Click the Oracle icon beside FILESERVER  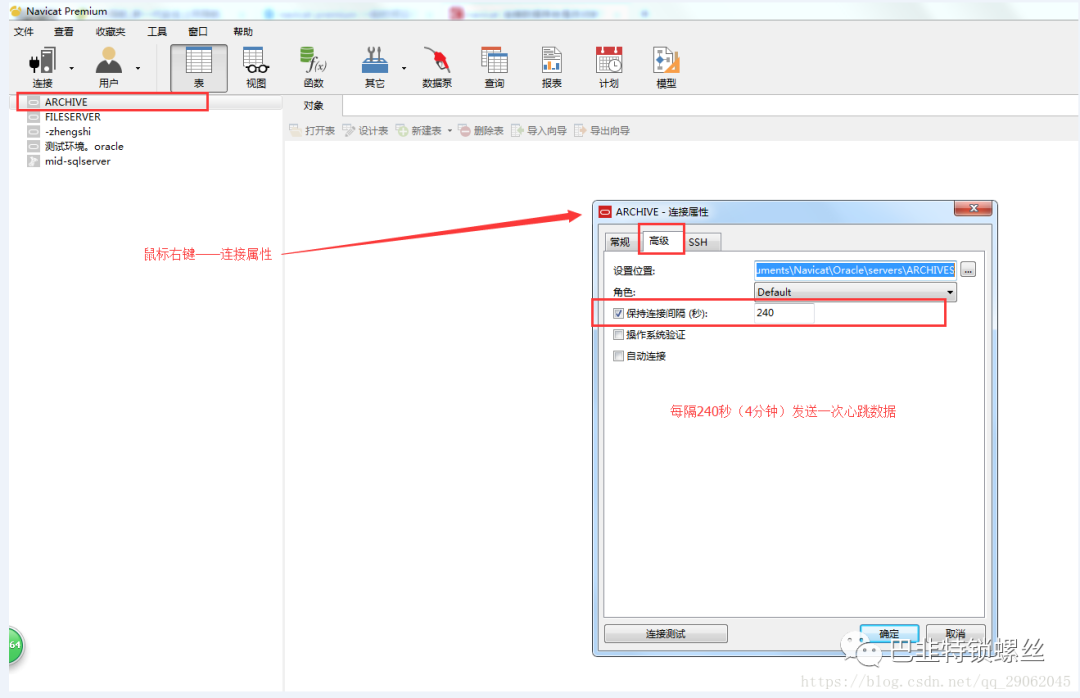pyautogui.click(x=33, y=117)
